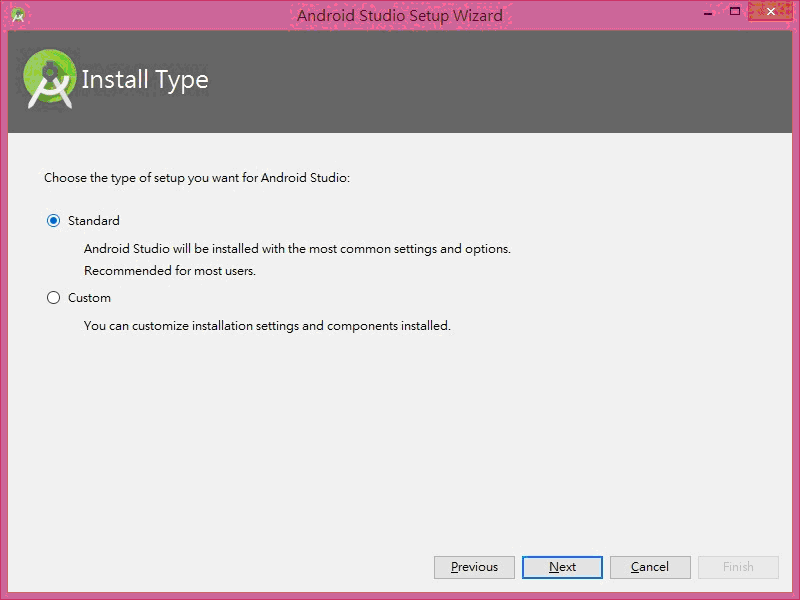Cancel the Android Studio setup wizard
This screenshot has width=800, height=600.
[x=650, y=567]
